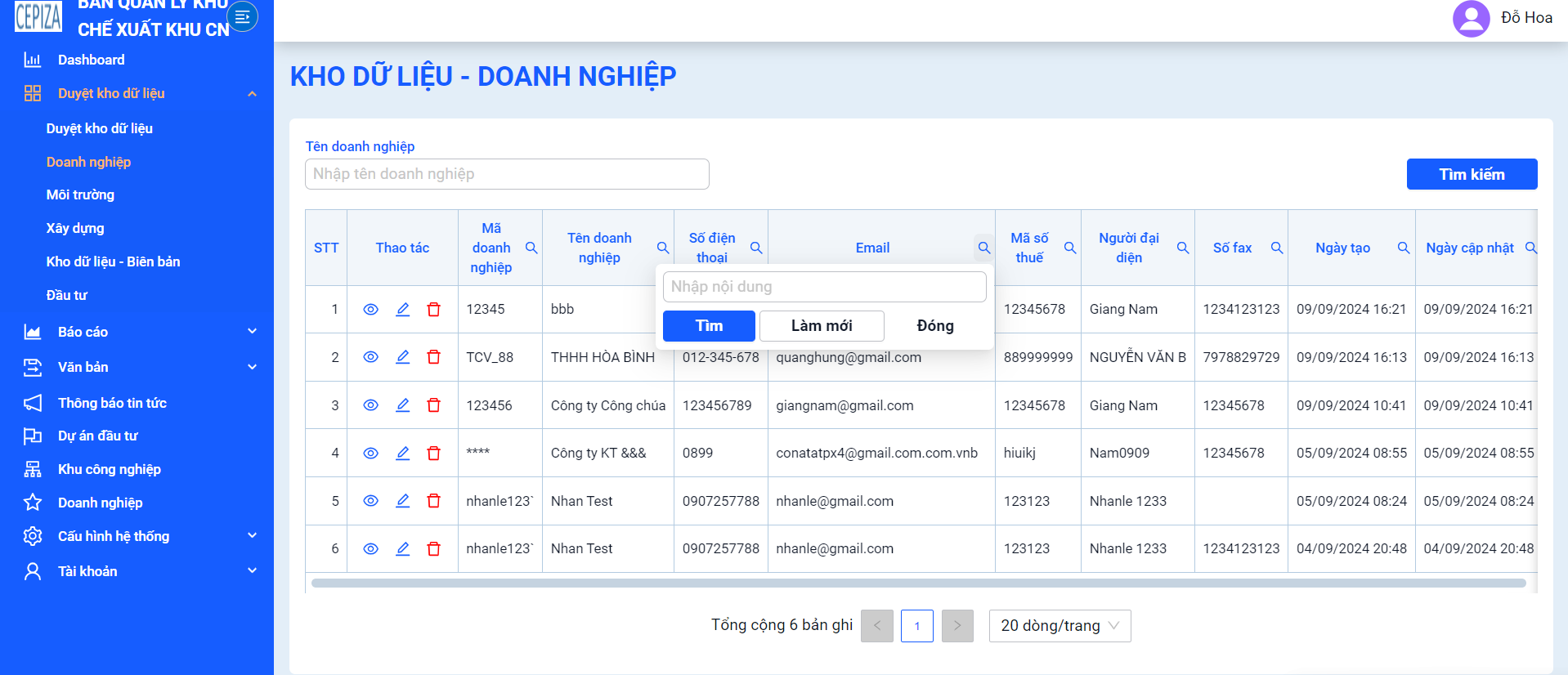
Task: View details of row 1 (bbb) eye icon
Action: click(370, 309)
